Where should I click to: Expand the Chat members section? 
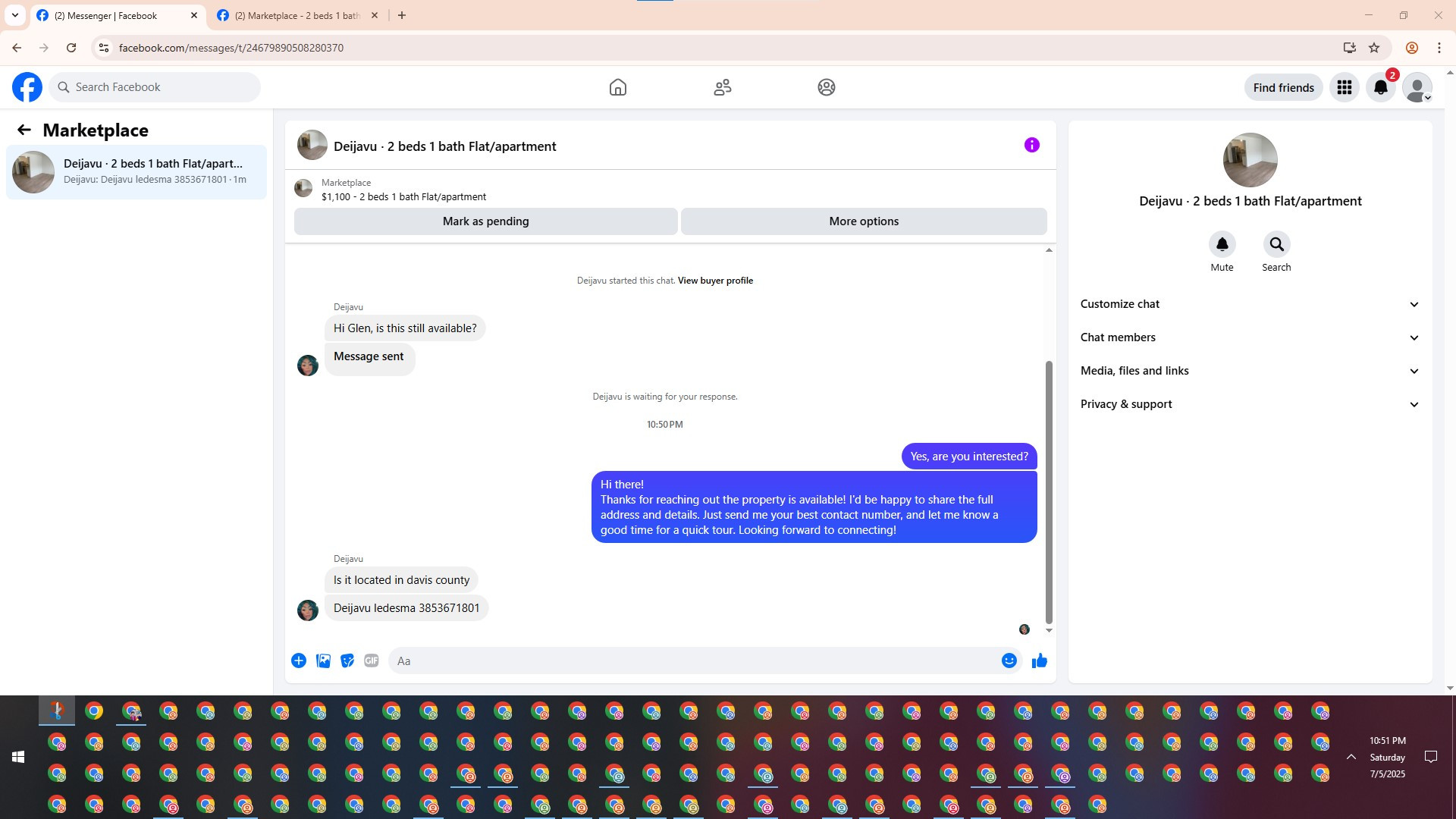tap(1249, 337)
